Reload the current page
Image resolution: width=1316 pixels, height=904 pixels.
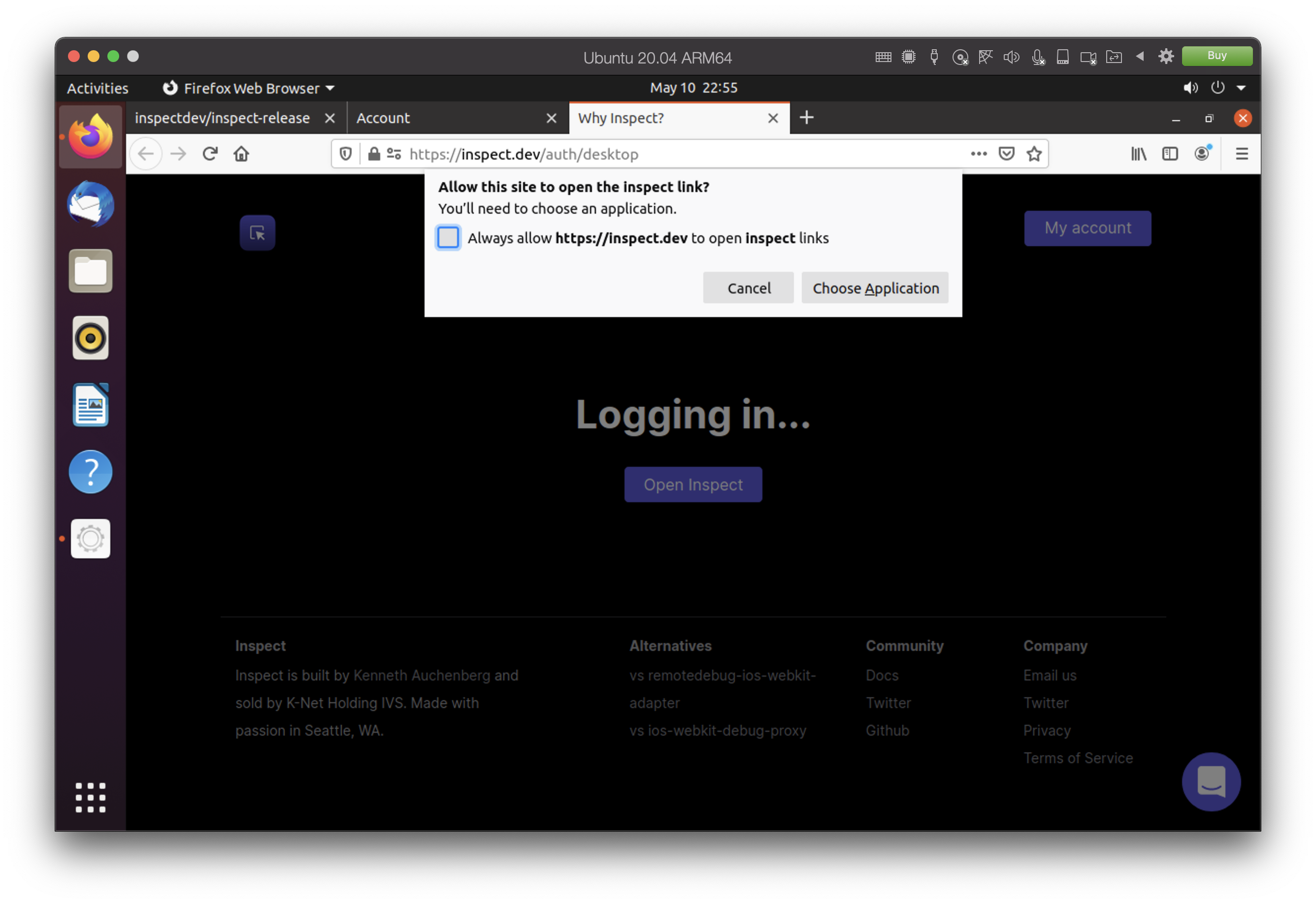point(210,154)
